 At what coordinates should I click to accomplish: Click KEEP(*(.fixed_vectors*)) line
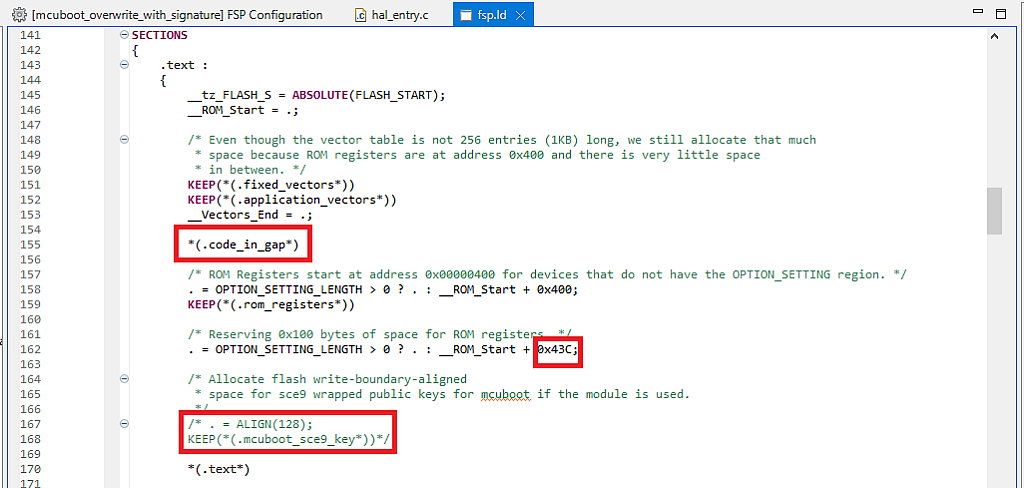(x=270, y=184)
